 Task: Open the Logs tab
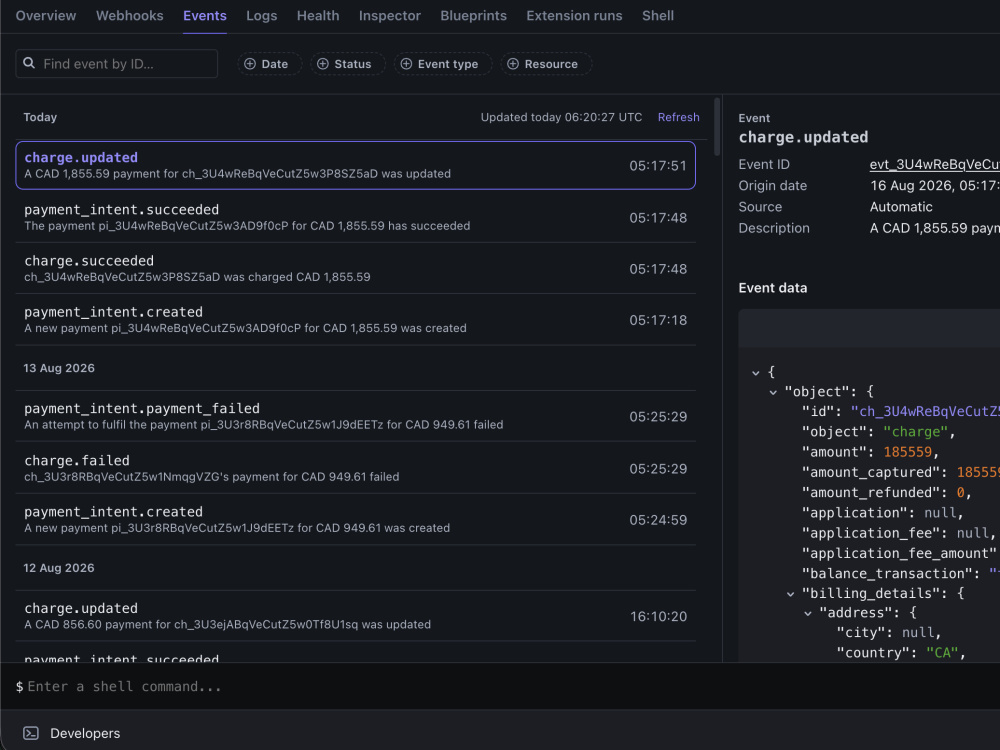[x=261, y=16]
